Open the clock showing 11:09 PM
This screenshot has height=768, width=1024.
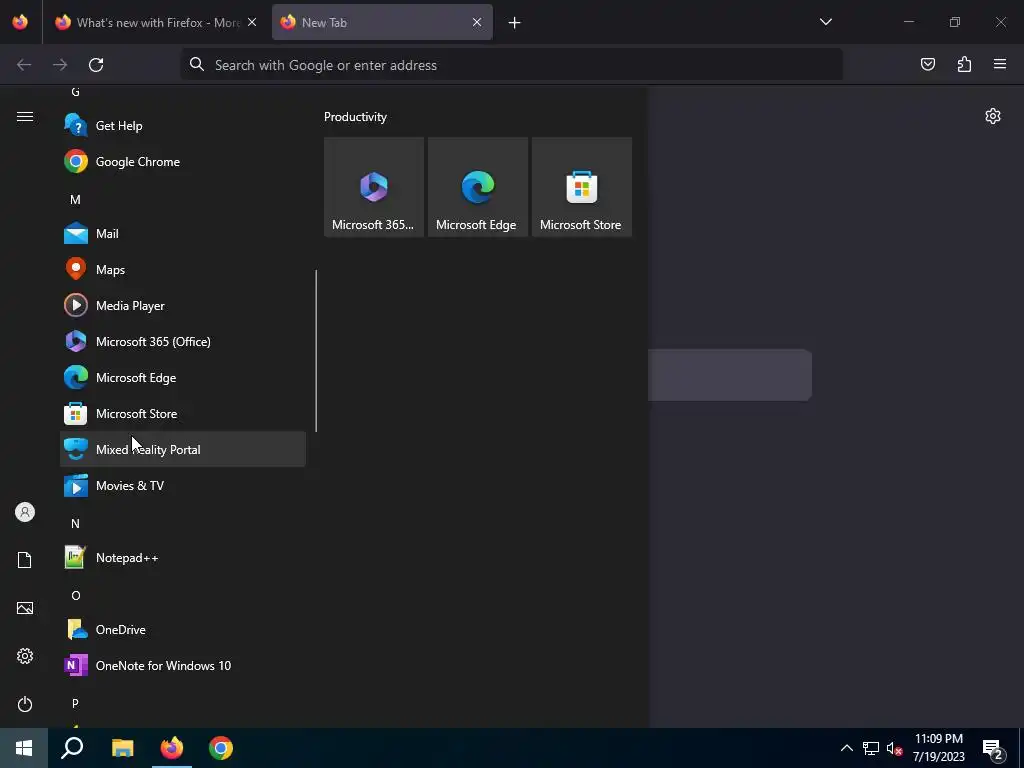(938, 748)
